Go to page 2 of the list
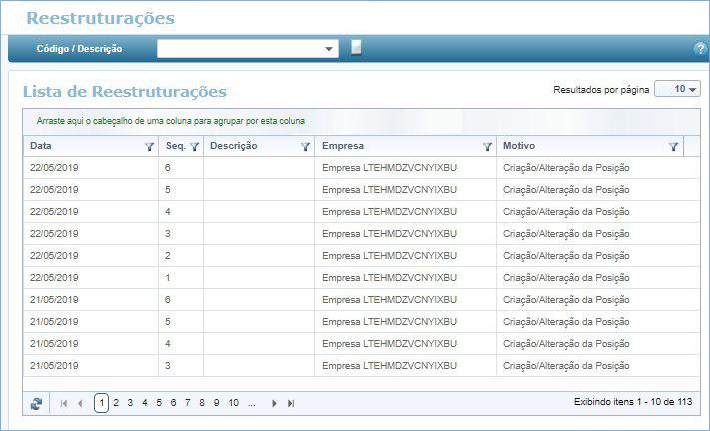The image size is (710, 431). tap(116, 402)
